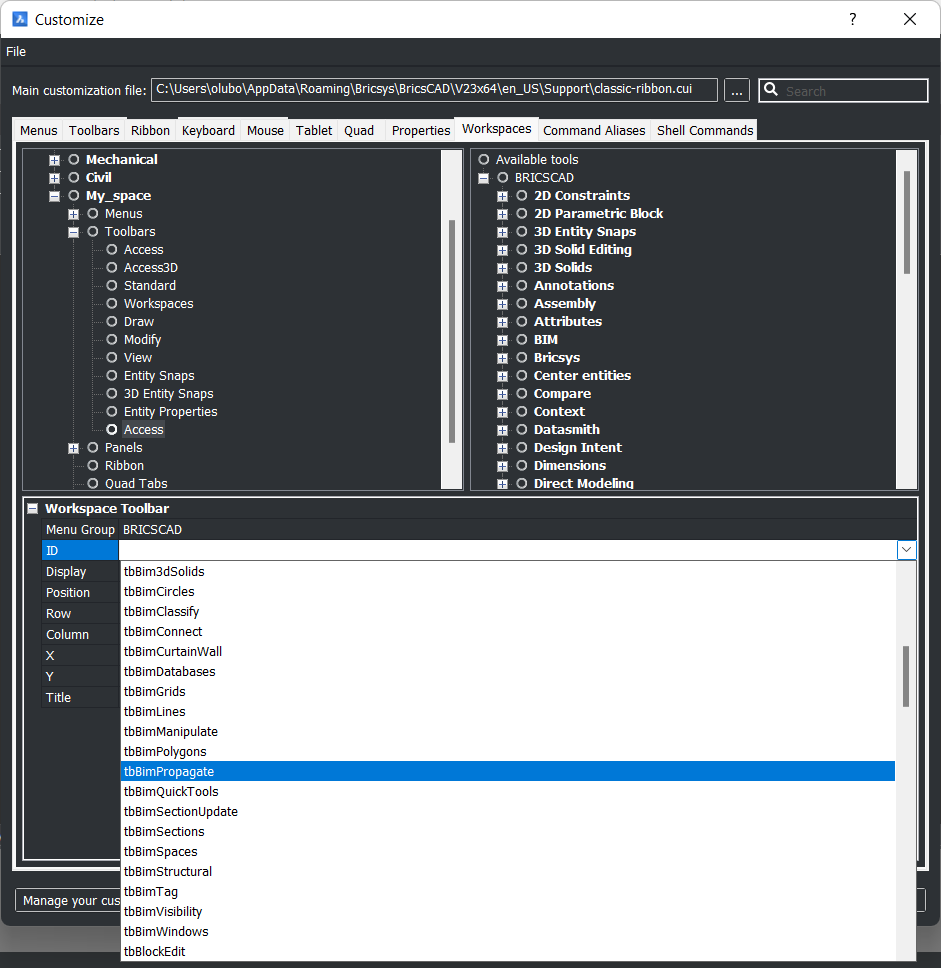The image size is (941, 968).
Task: Click the search magnifier icon
Action: click(x=771, y=91)
